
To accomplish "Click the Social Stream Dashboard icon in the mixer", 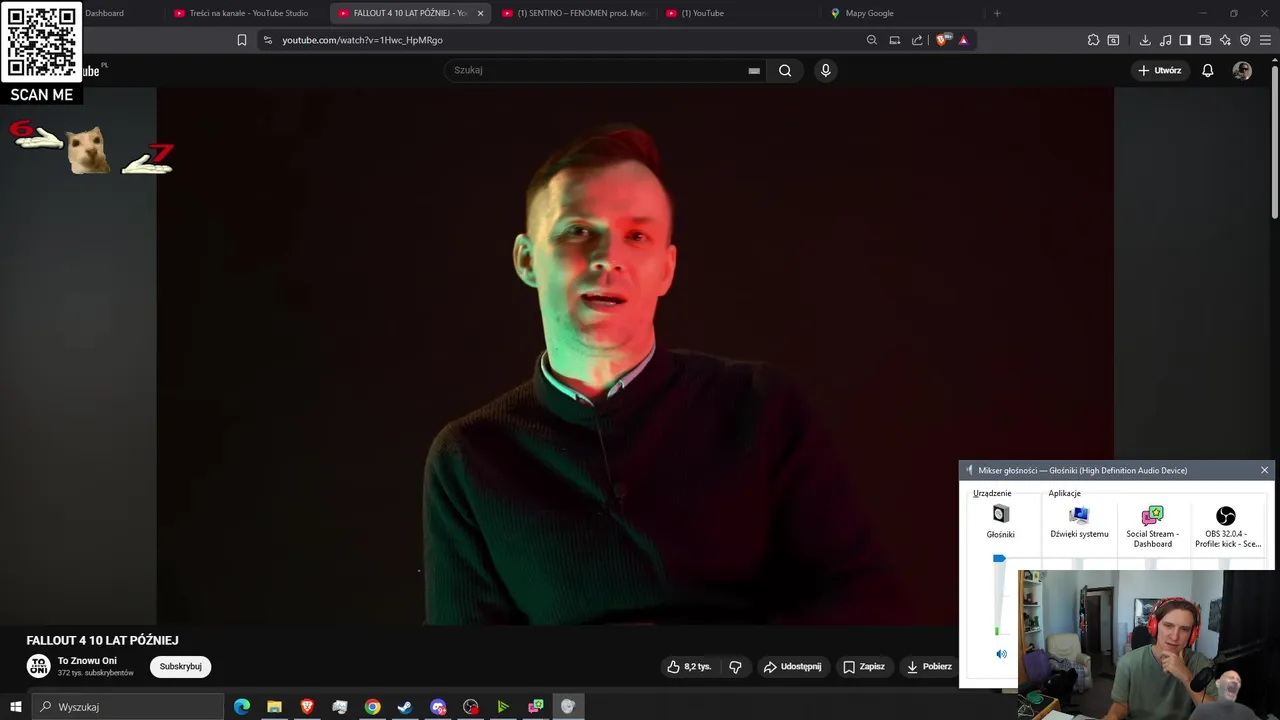I will coord(1152,515).
